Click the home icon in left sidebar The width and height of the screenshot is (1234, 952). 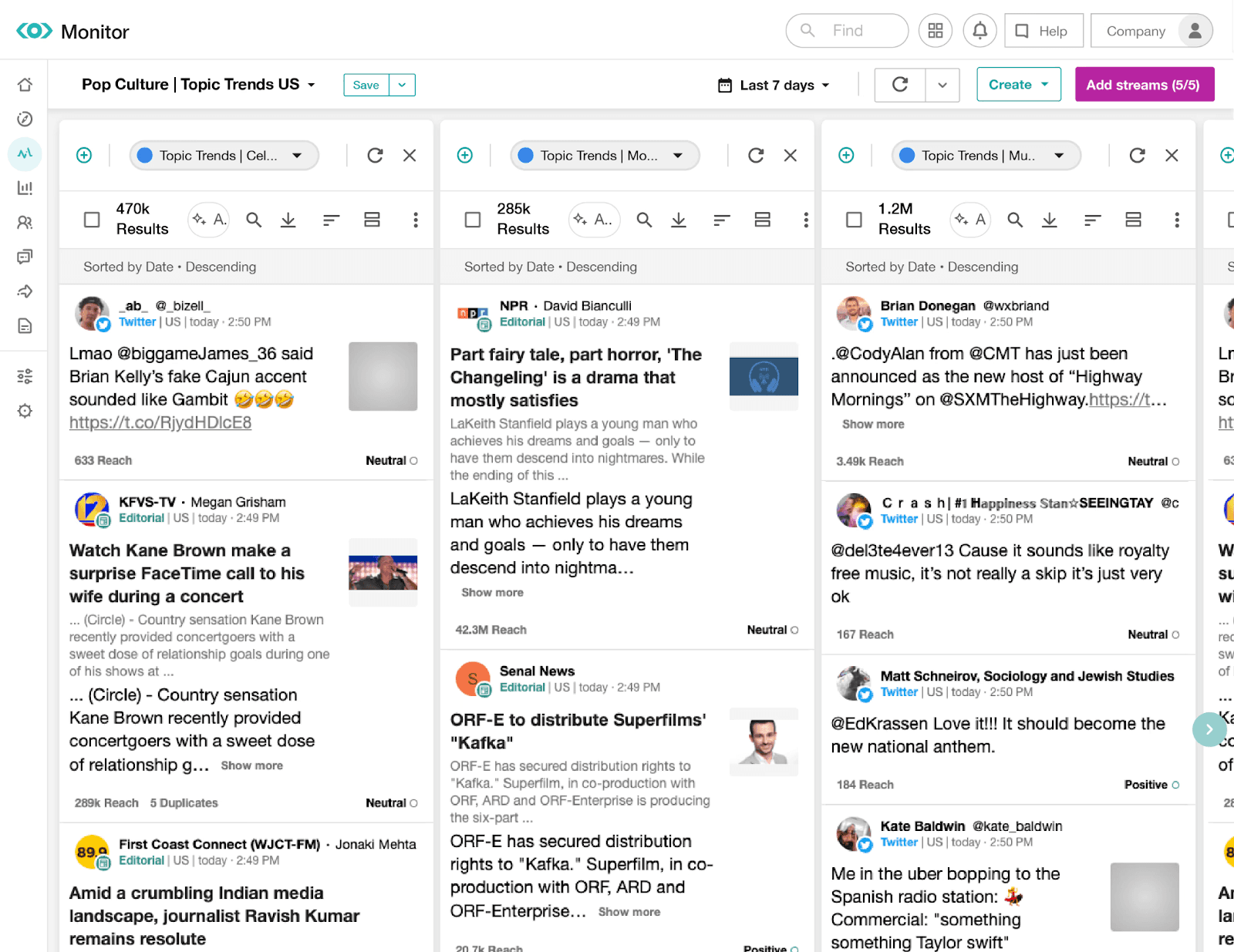pyautogui.click(x=25, y=85)
